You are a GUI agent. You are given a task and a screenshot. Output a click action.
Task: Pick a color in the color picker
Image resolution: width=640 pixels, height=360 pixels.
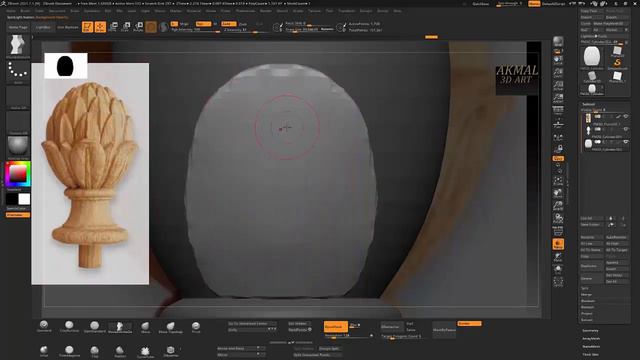click(x=18, y=174)
